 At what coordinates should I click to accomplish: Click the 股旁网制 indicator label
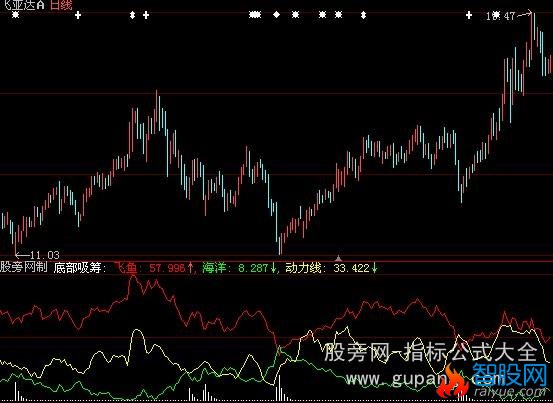(x=24, y=268)
